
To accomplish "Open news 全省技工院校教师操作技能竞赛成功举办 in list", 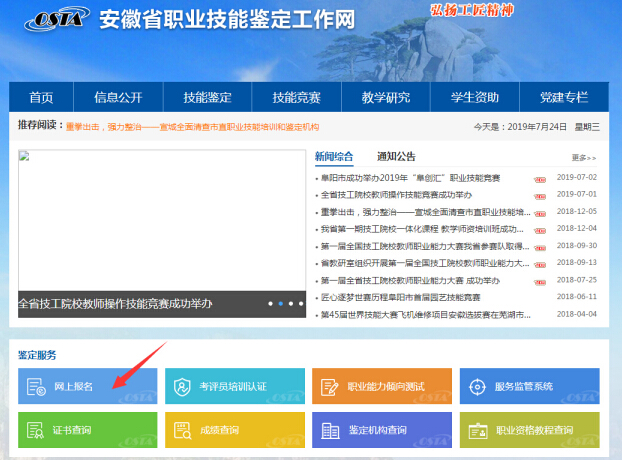I will pyautogui.click(x=396, y=195).
